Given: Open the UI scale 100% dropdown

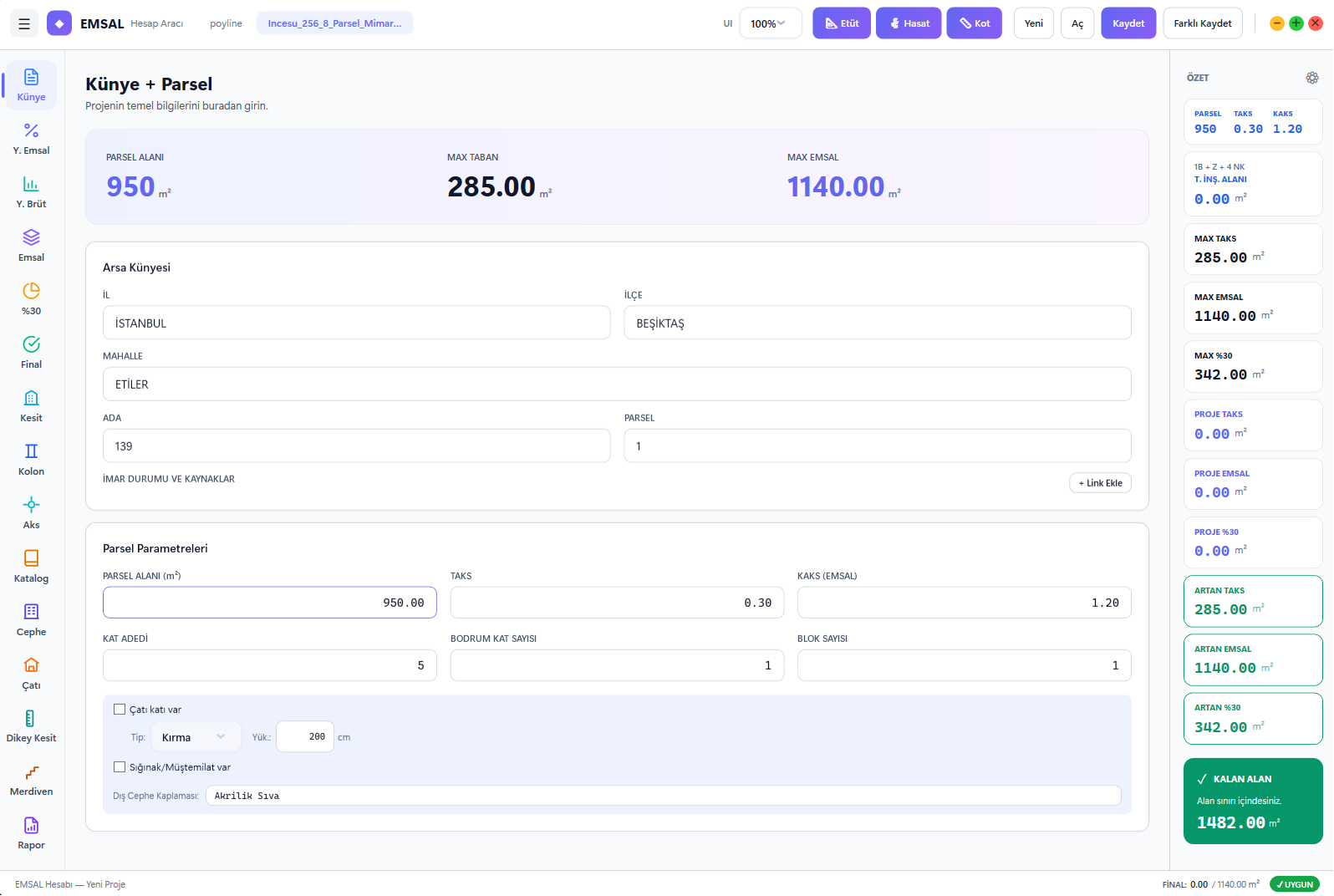Looking at the screenshot, I should (x=770, y=23).
